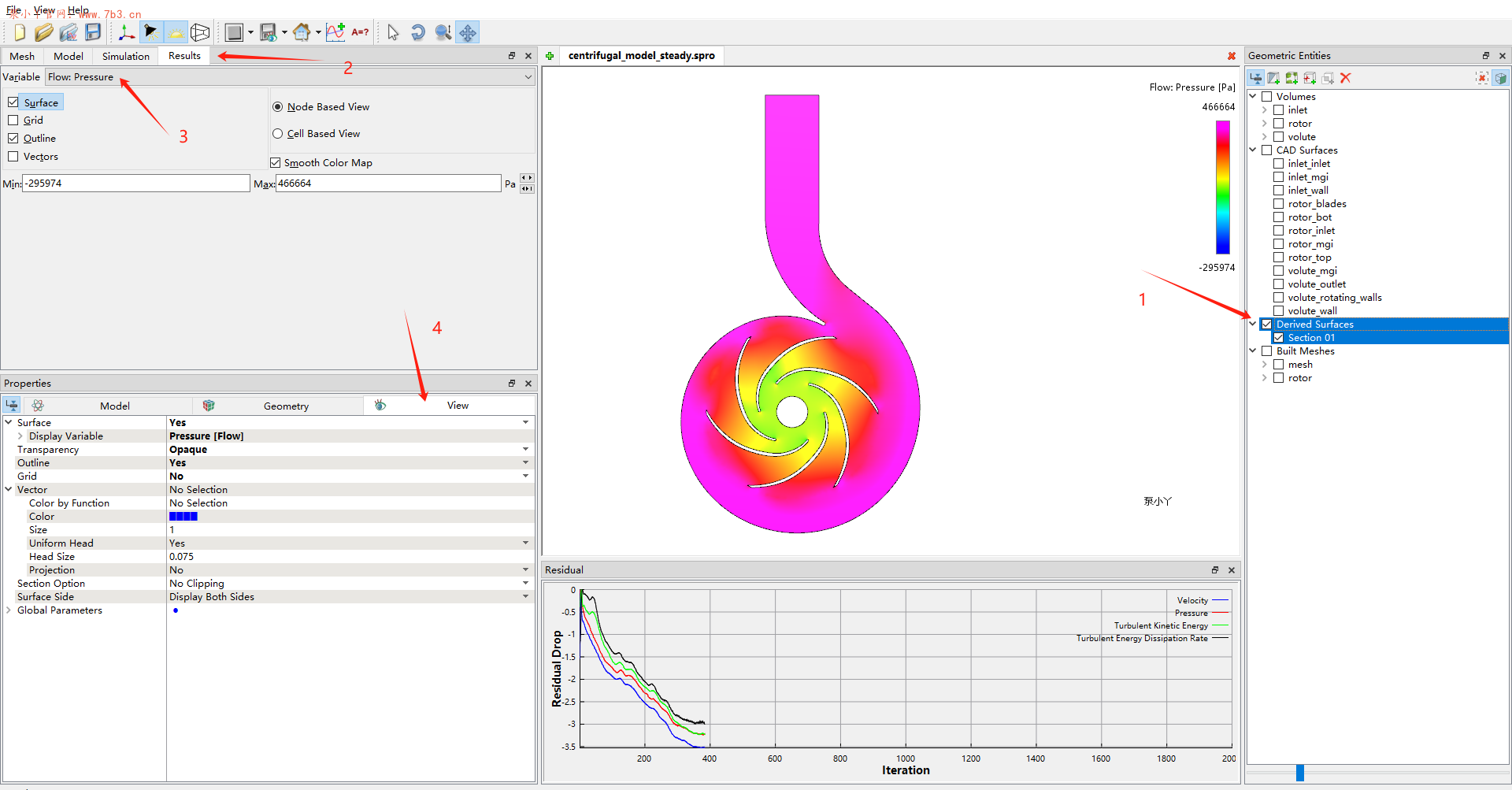Collapse the Derived Surfaces node
The image size is (1512, 790).
[1253, 325]
